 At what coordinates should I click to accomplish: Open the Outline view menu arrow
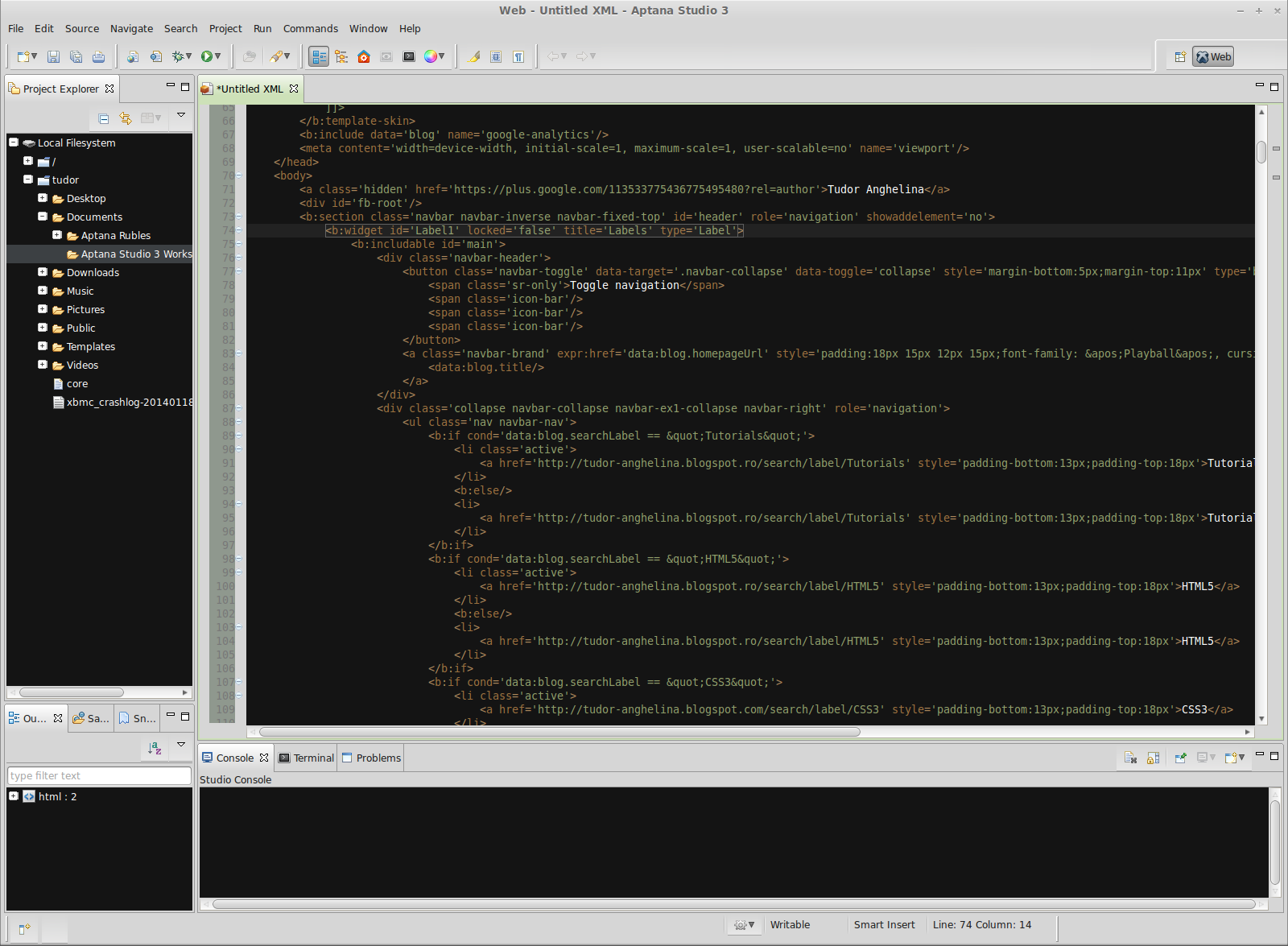[181, 745]
